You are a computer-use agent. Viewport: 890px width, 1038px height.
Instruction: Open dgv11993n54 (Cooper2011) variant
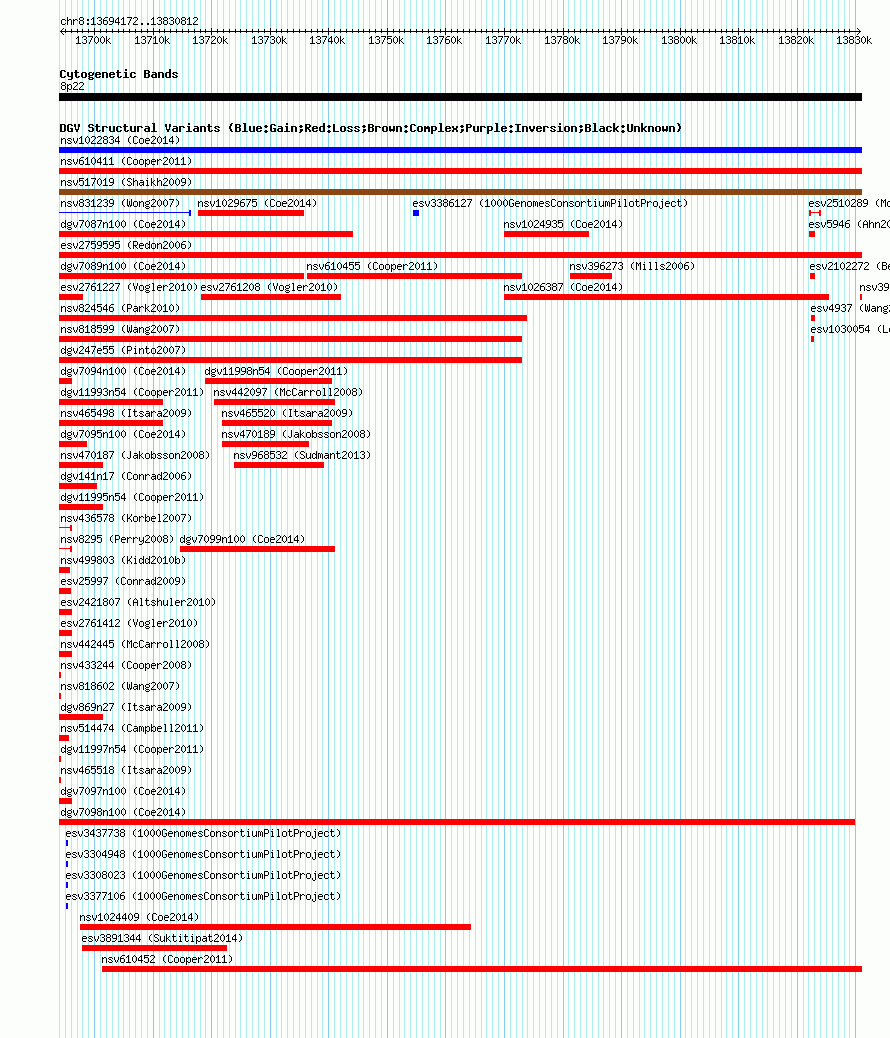pyautogui.click(x=132, y=393)
